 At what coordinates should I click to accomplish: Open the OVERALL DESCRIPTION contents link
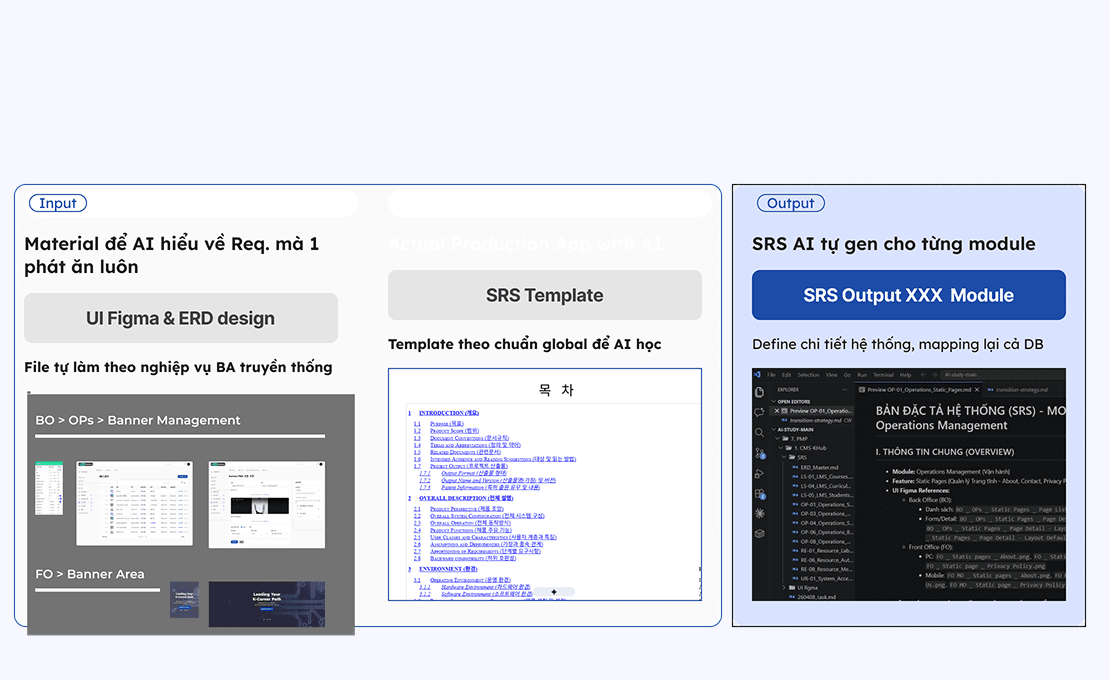click(466, 498)
